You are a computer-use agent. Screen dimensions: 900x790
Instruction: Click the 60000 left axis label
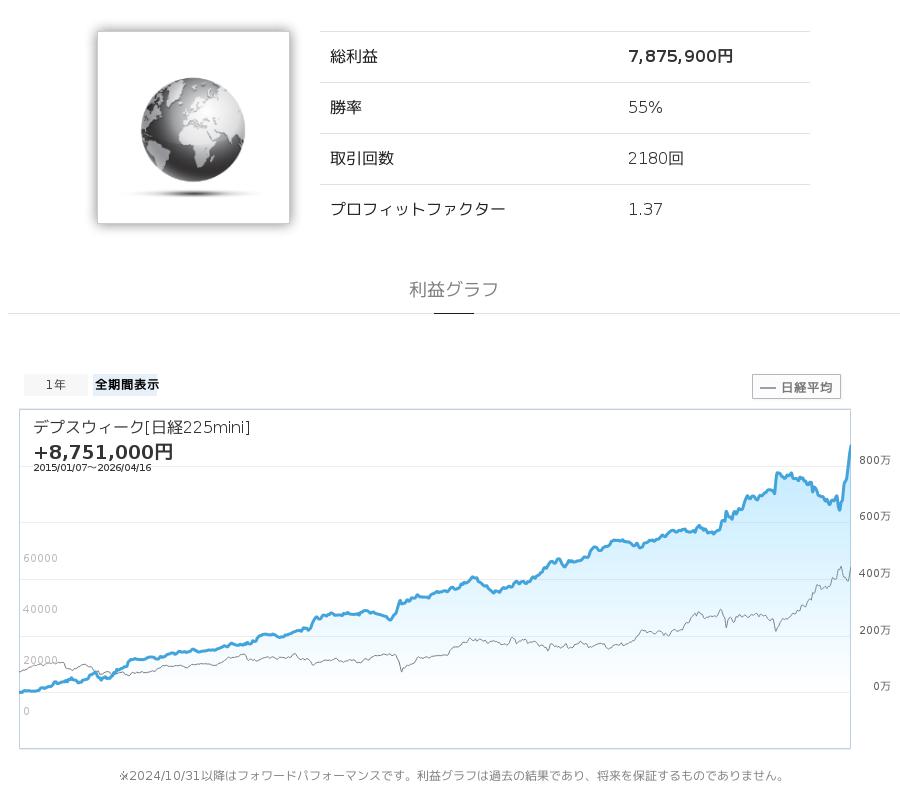(40, 559)
